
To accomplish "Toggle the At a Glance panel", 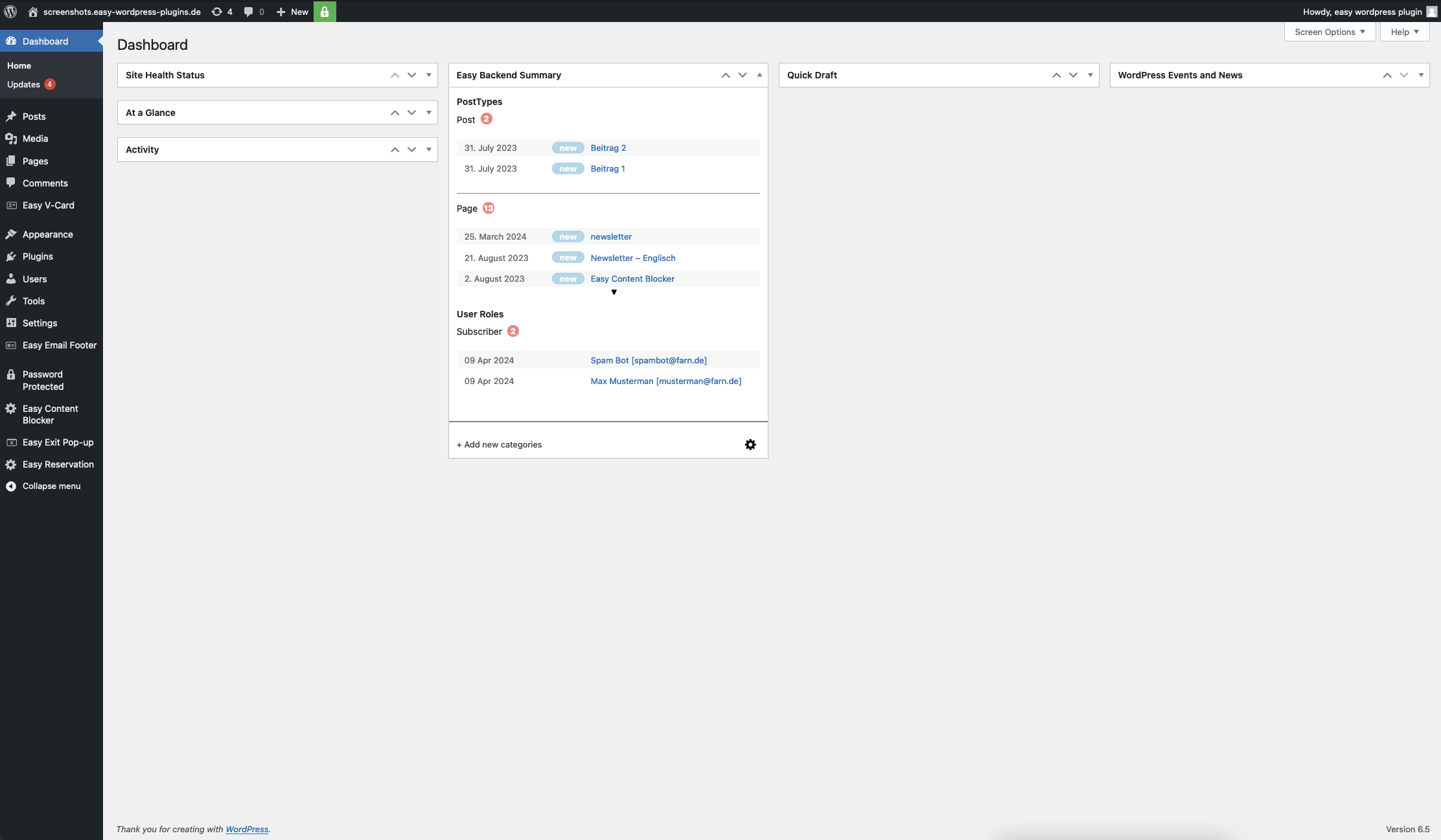I will coord(429,113).
